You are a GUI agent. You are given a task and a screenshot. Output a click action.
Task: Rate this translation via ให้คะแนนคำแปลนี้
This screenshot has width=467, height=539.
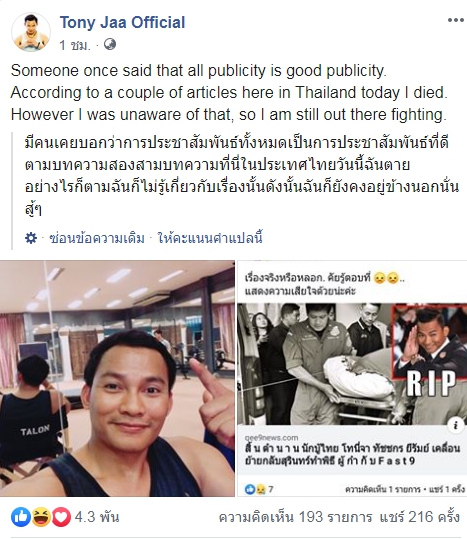pyautogui.click(x=210, y=238)
